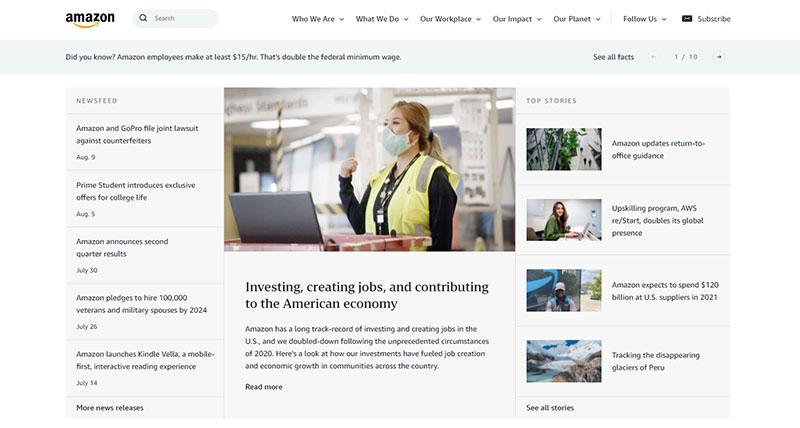Open the Our Impact menu
The width and height of the screenshot is (800, 428).
point(517,19)
